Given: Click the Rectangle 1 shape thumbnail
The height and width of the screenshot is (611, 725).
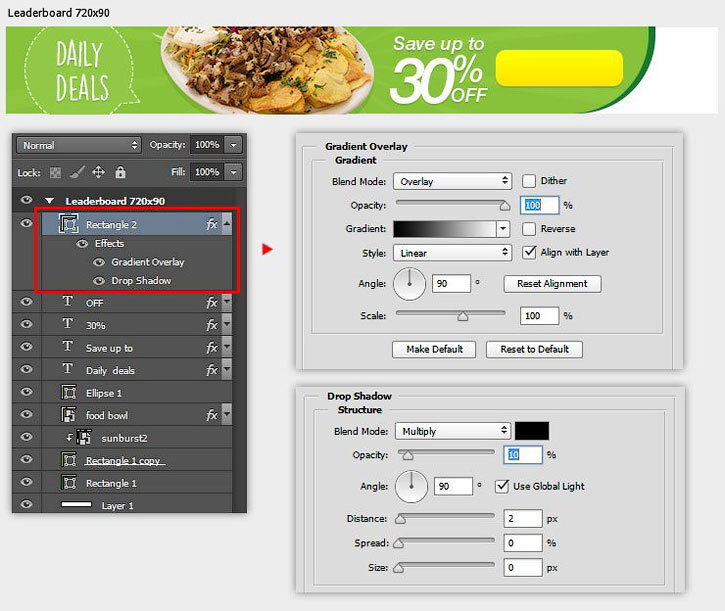Looking at the screenshot, I should tap(69, 482).
